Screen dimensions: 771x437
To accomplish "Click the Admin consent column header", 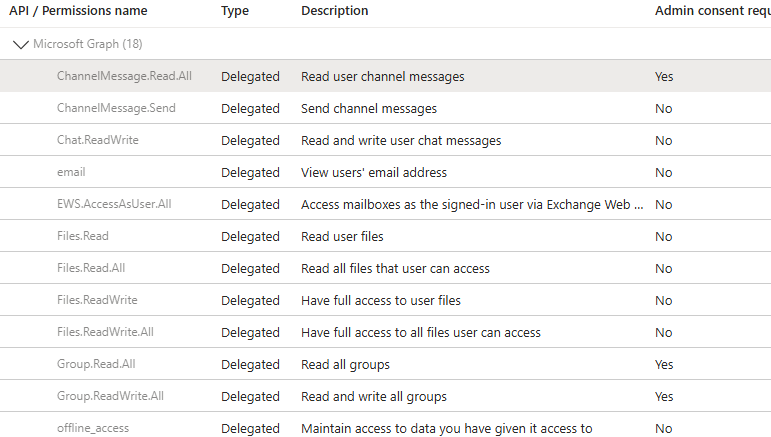I will [x=712, y=11].
